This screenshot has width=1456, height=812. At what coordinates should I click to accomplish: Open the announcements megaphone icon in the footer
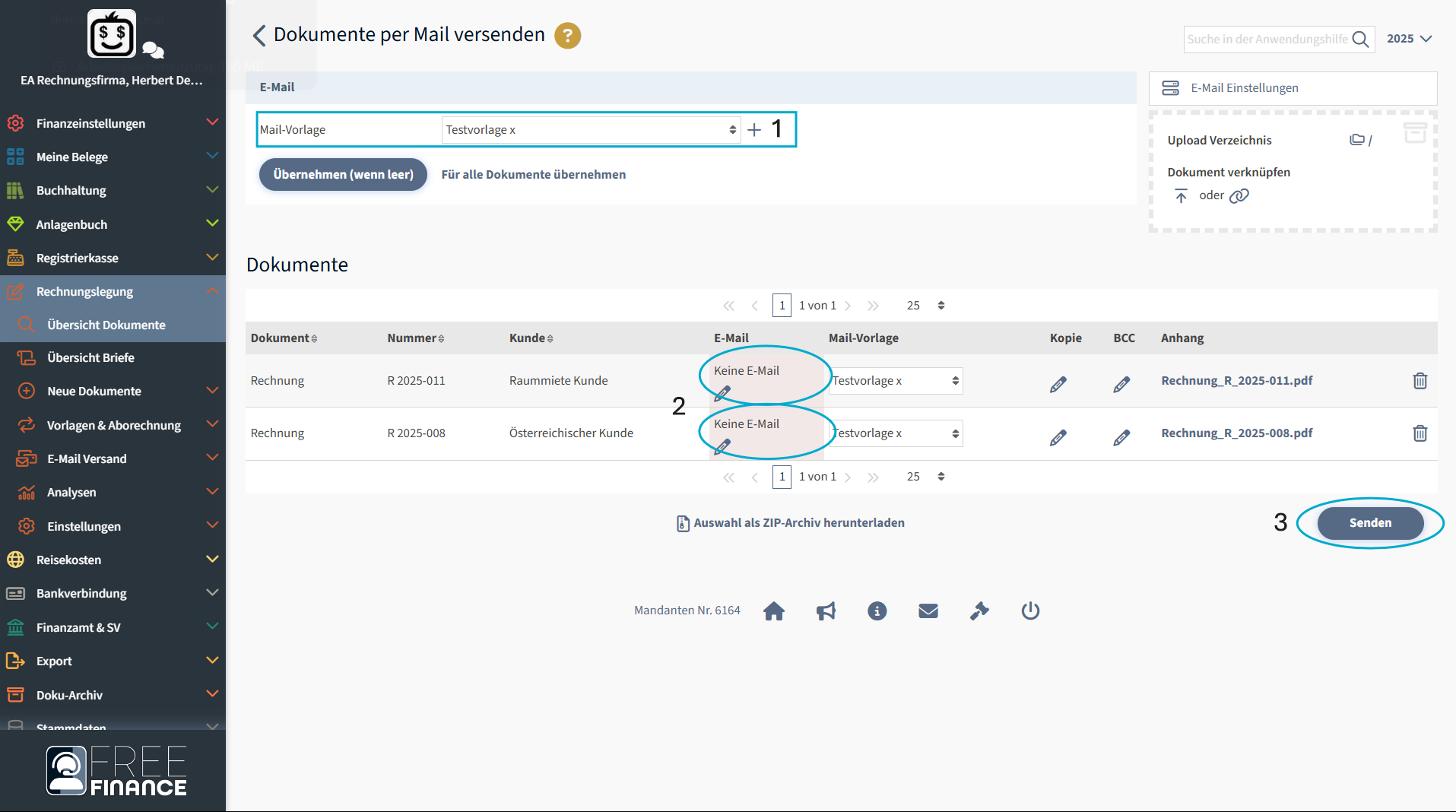[x=826, y=611]
